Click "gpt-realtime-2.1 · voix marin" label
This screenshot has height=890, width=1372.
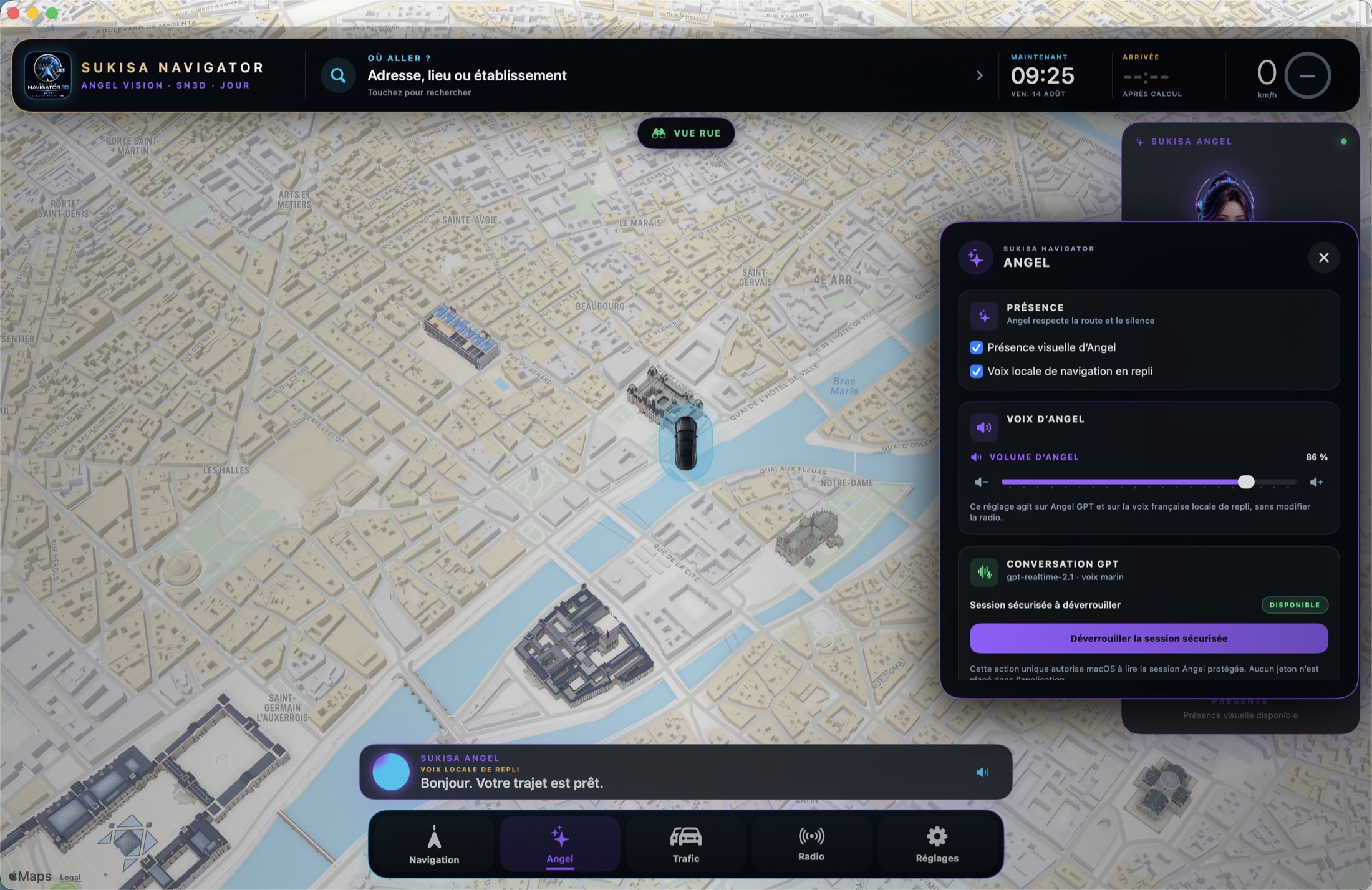(x=1065, y=577)
